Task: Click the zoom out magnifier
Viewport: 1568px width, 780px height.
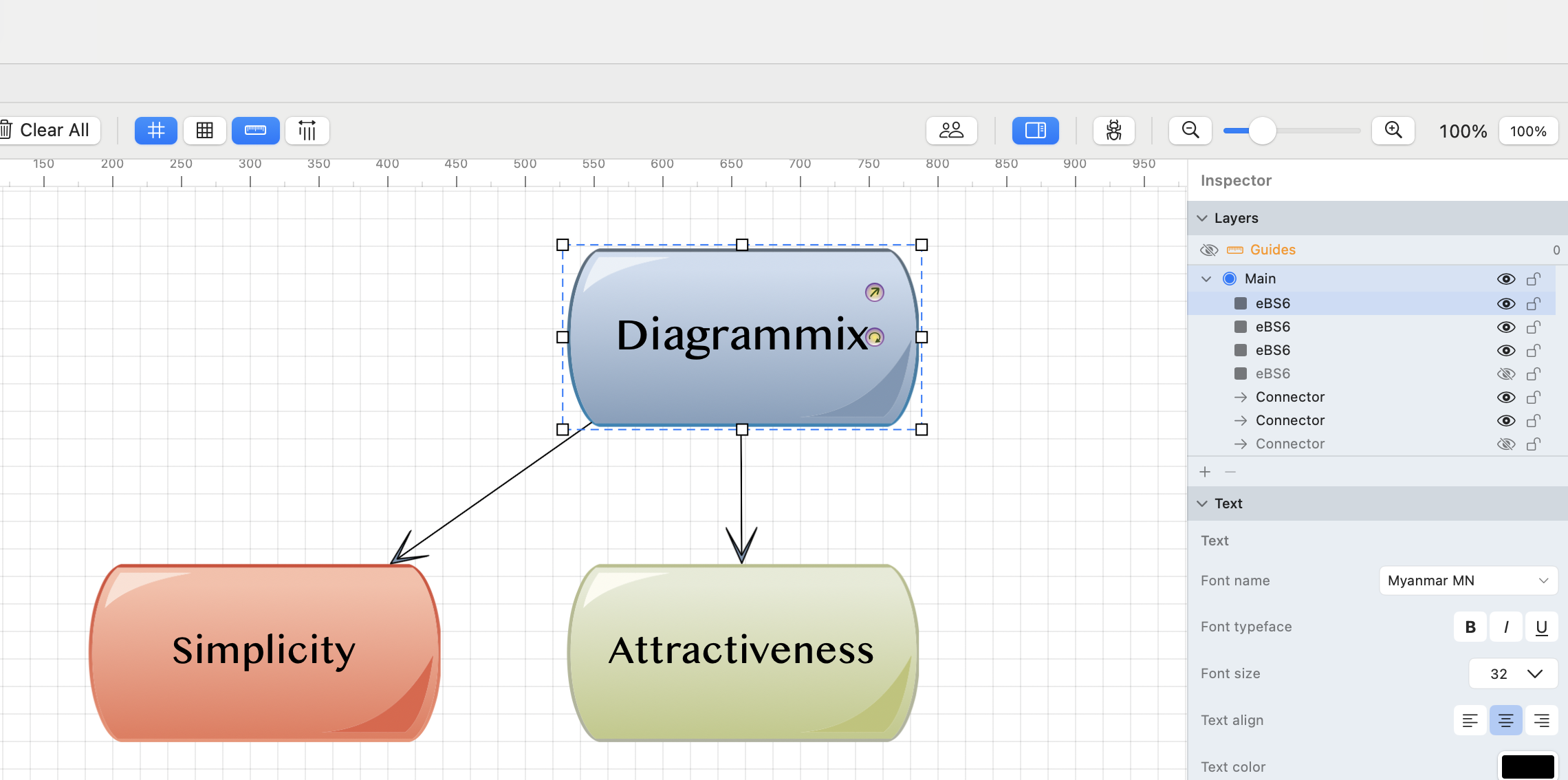Action: point(1190,130)
